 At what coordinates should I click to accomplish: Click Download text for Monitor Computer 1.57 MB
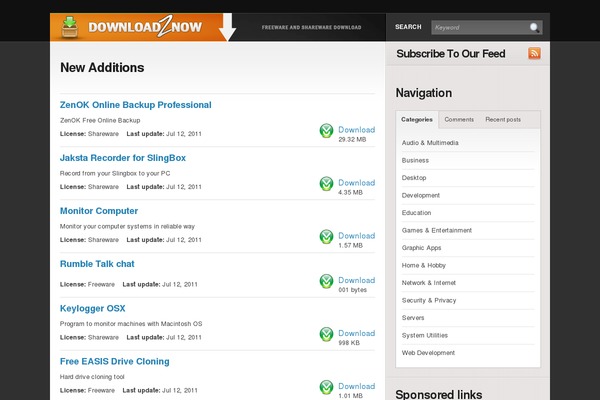(356, 236)
